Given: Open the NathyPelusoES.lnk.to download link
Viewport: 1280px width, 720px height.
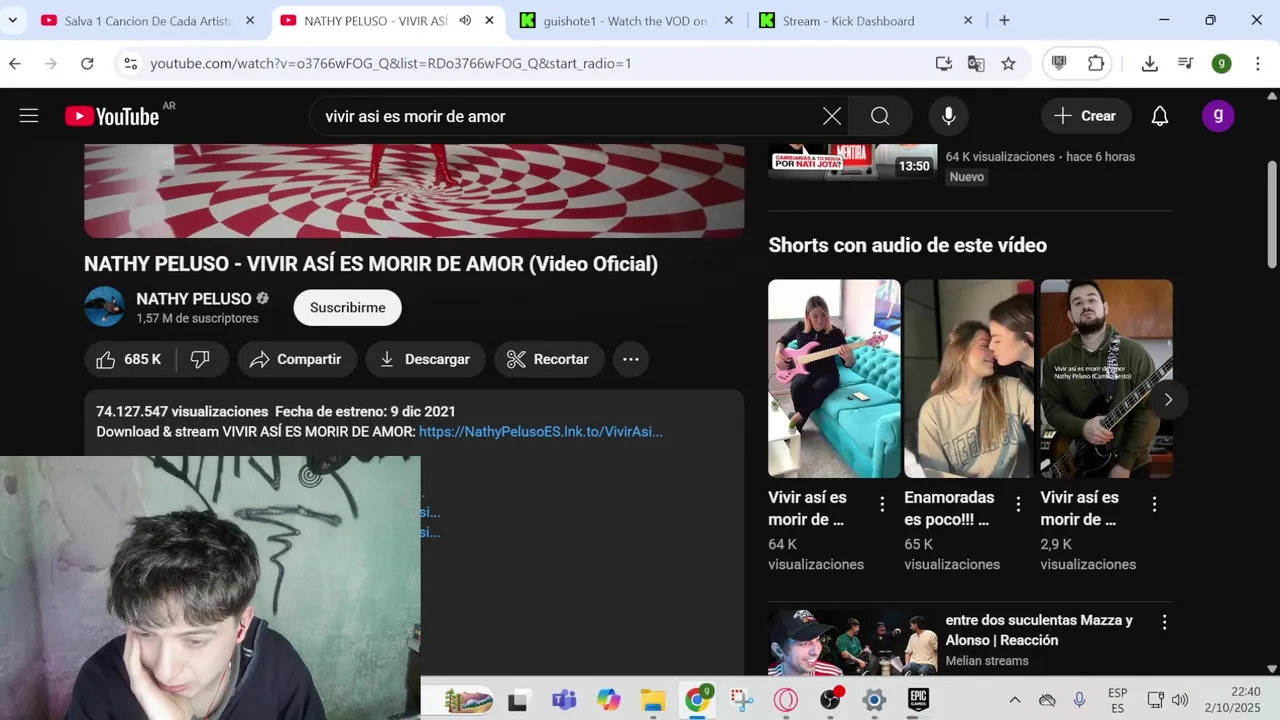Looking at the screenshot, I should point(541,432).
